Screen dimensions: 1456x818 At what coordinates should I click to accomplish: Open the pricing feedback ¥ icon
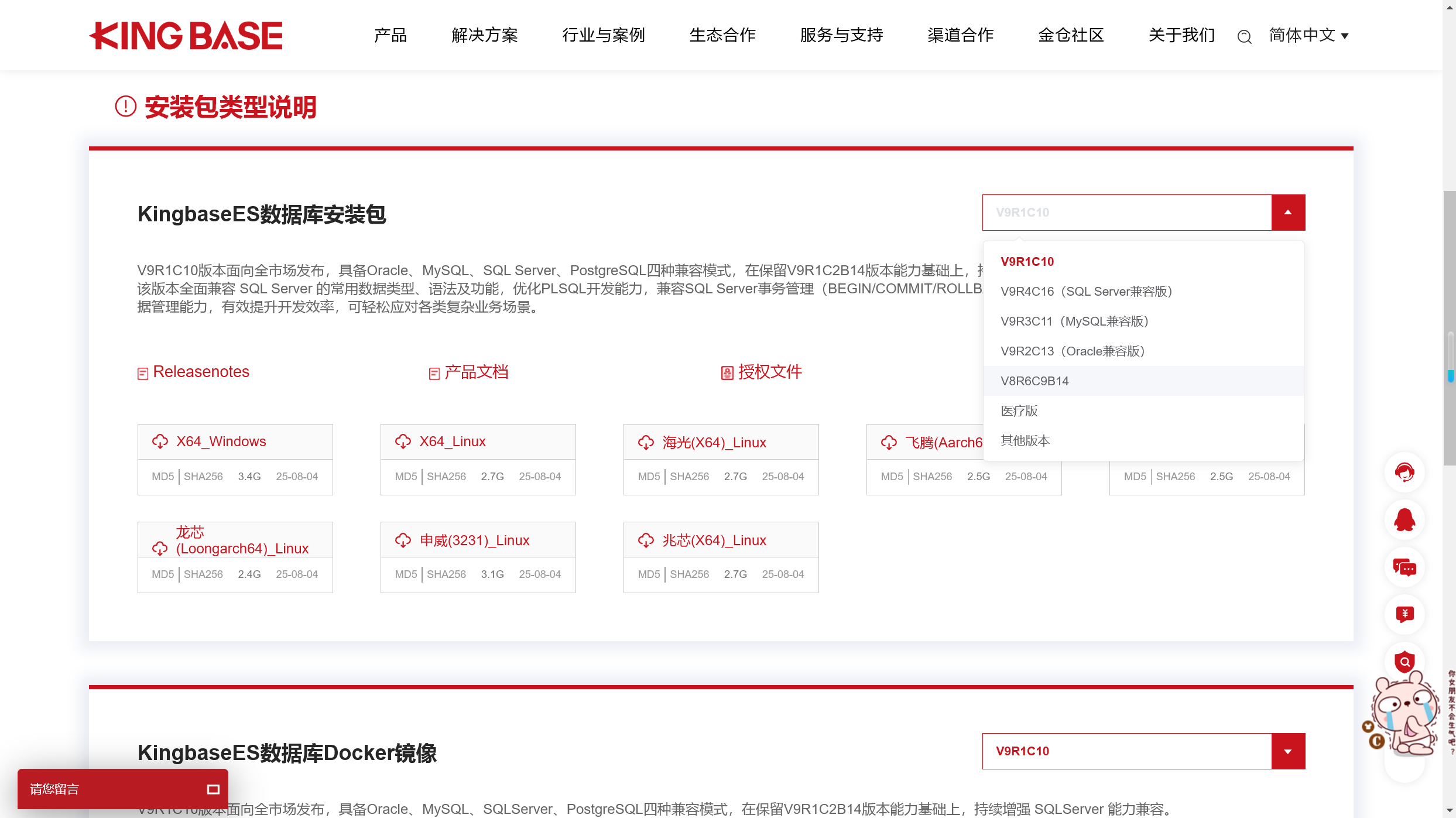point(1404,615)
